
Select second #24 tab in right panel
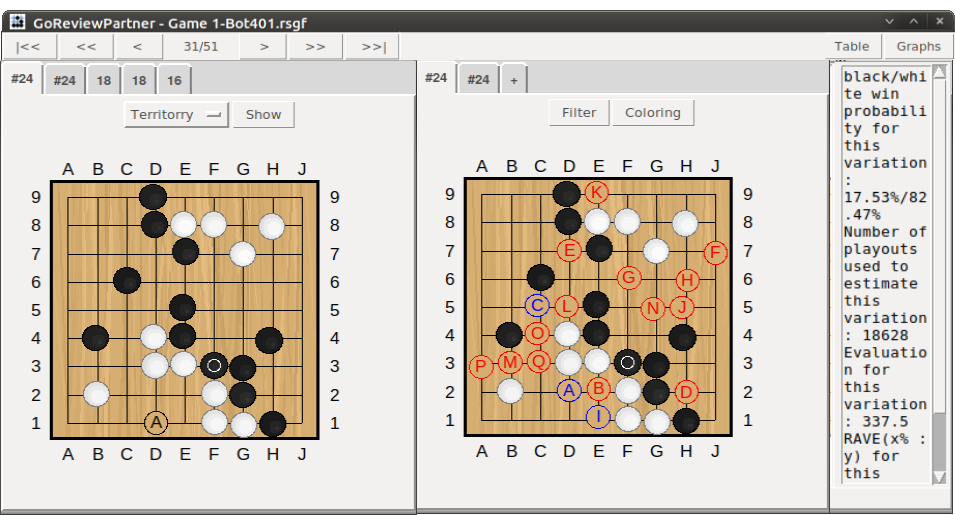coord(479,80)
